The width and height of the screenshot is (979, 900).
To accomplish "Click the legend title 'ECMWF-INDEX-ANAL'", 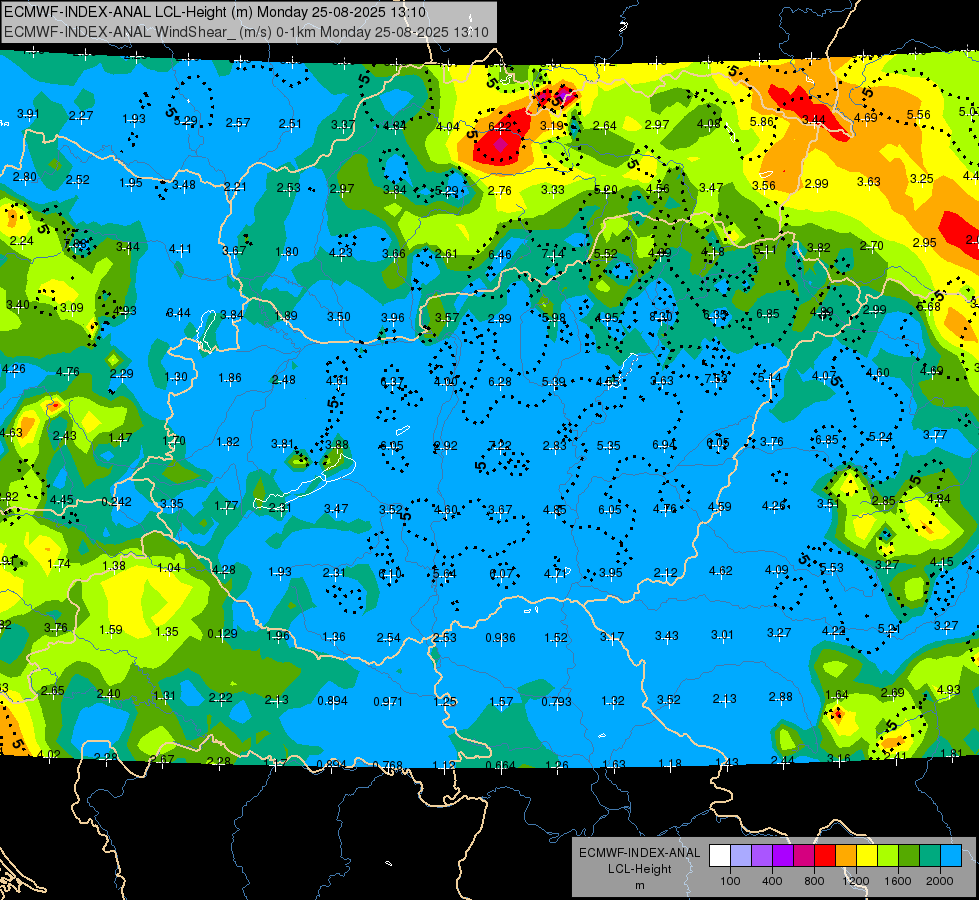I will click(x=639, y=853).
